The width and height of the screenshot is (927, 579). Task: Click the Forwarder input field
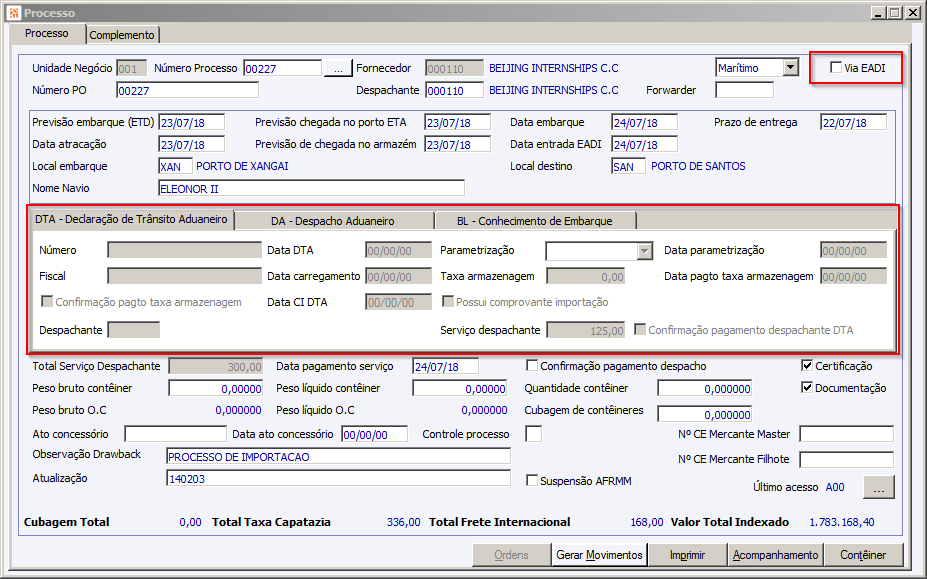(x=744, y=90)
